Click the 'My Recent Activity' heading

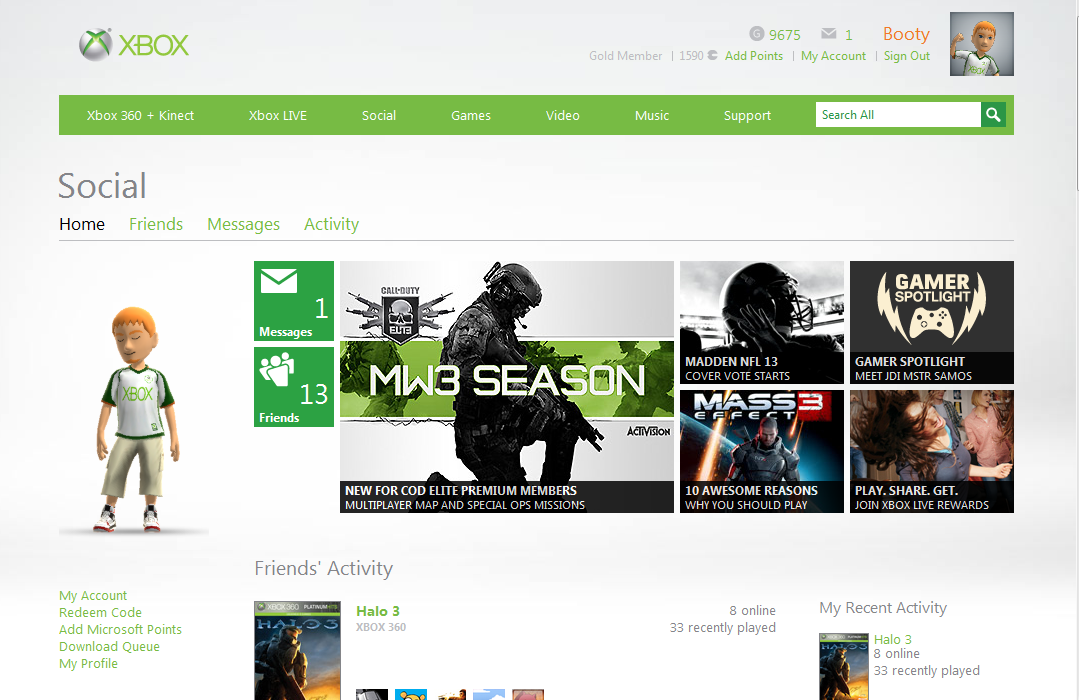[x=883, y=608]
